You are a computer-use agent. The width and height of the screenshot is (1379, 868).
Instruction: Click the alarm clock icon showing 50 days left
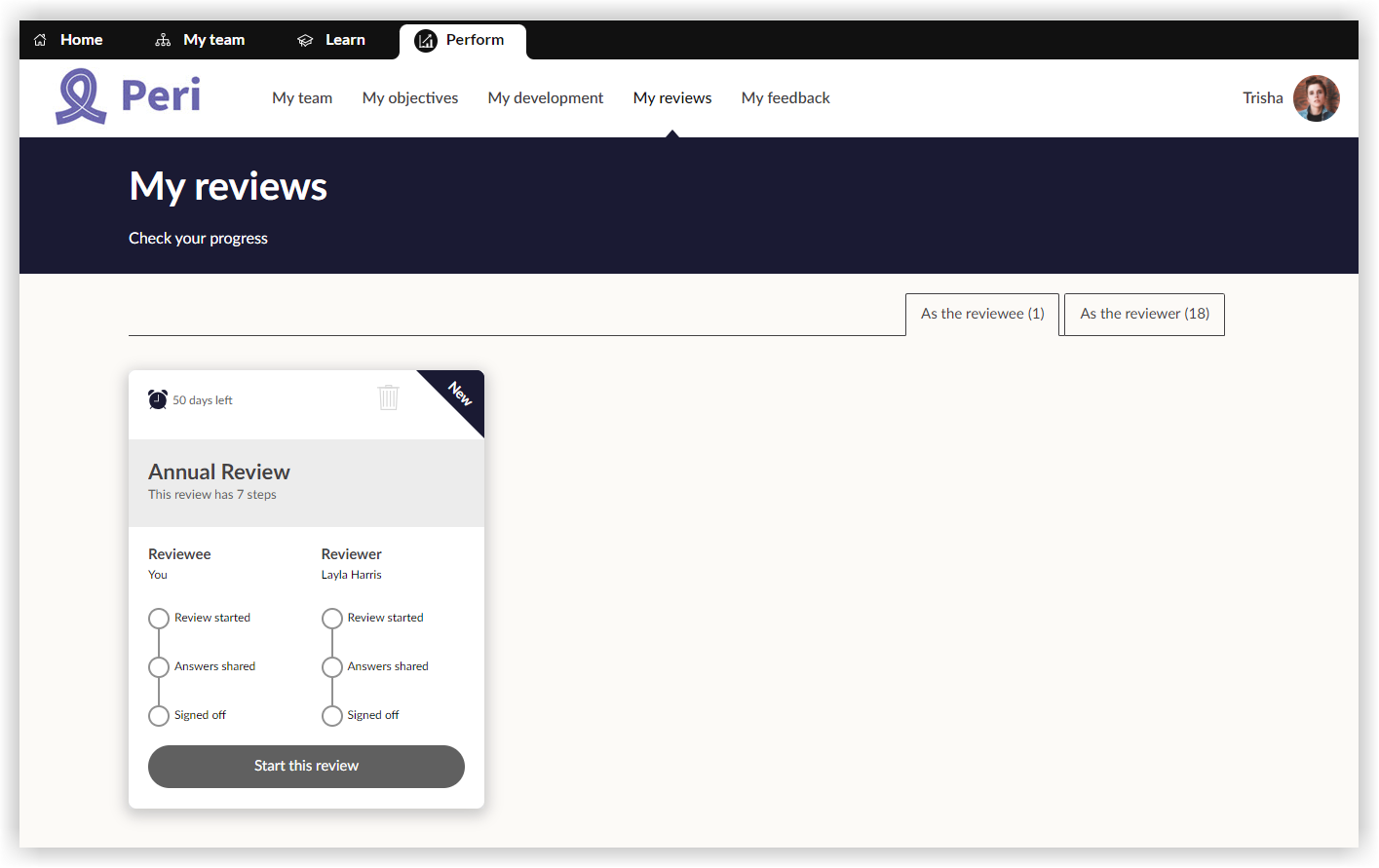tap(157, 398)
